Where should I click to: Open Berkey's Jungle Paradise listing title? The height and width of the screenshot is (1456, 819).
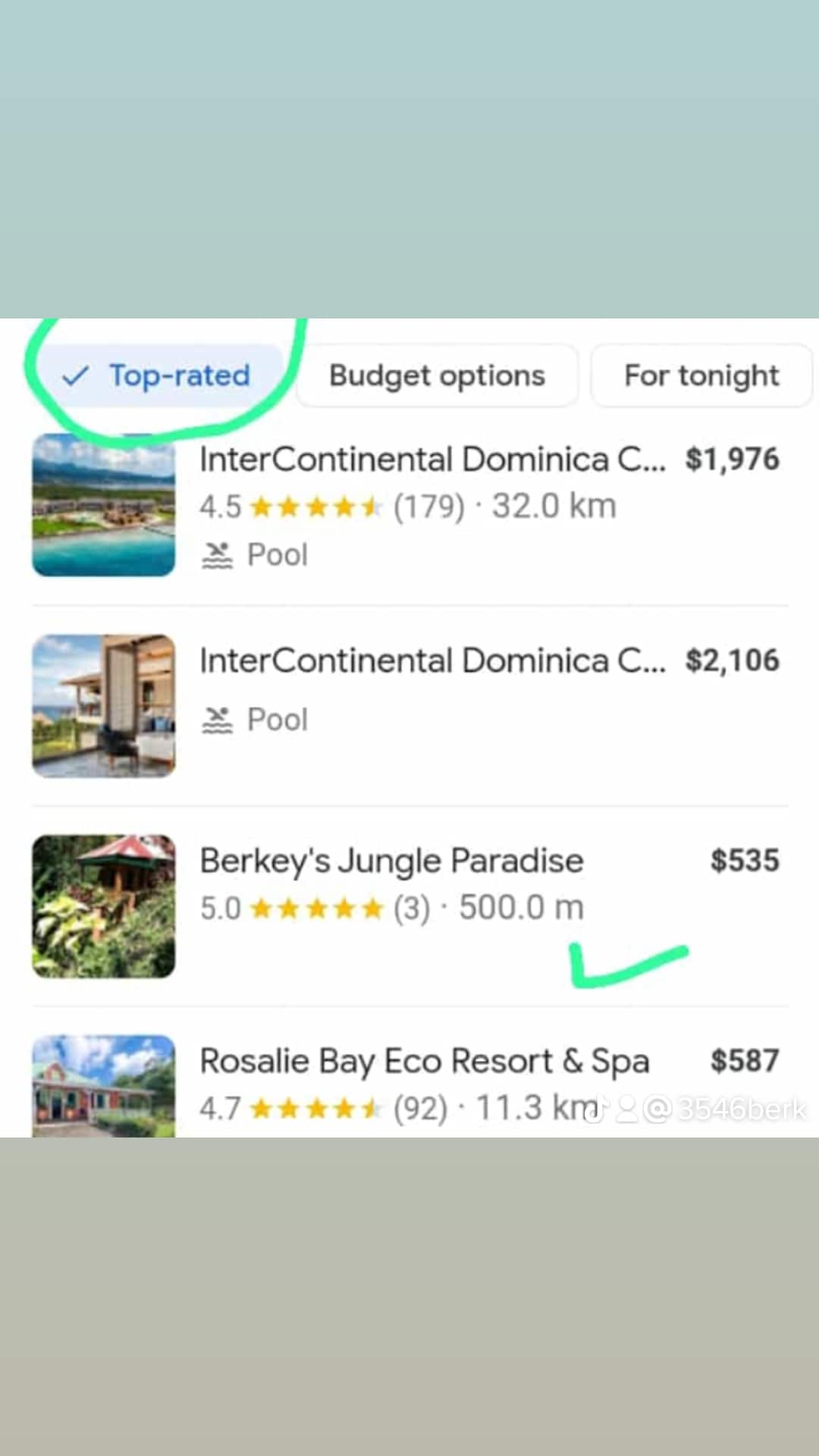pyautogui.click(x=391, y=861)
